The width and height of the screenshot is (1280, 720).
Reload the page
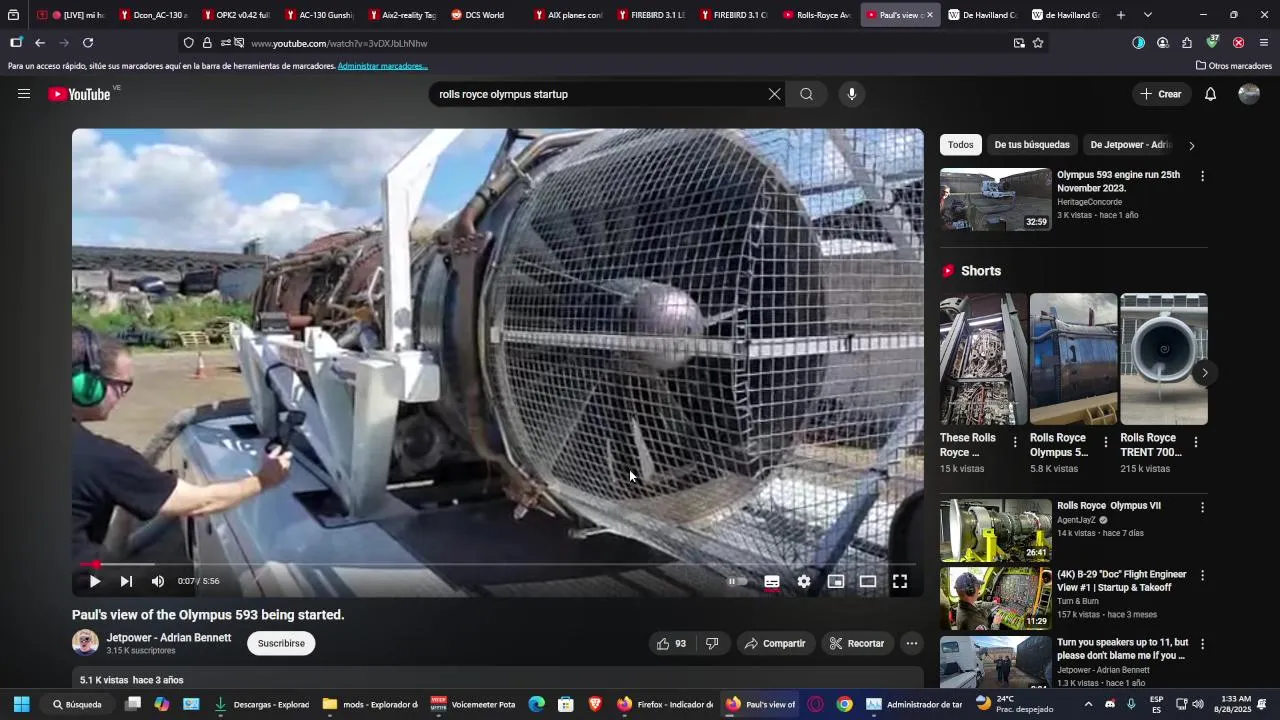[x=88, y=43]
